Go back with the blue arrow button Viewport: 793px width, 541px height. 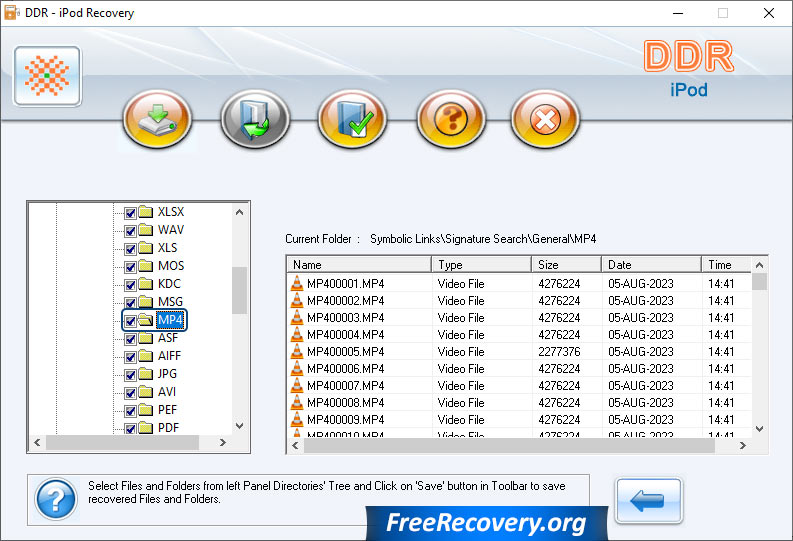point(649,501)
